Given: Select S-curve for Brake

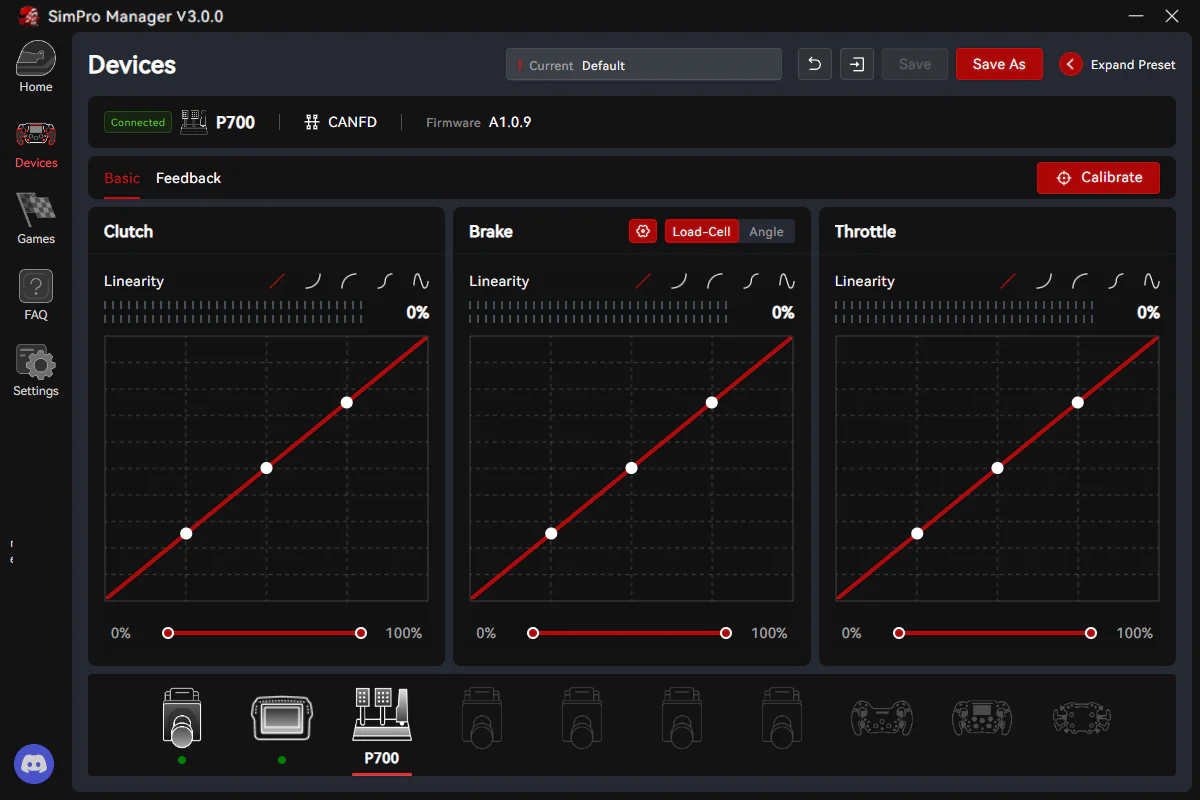Looking at the screenshot, I should coord(751,282).
